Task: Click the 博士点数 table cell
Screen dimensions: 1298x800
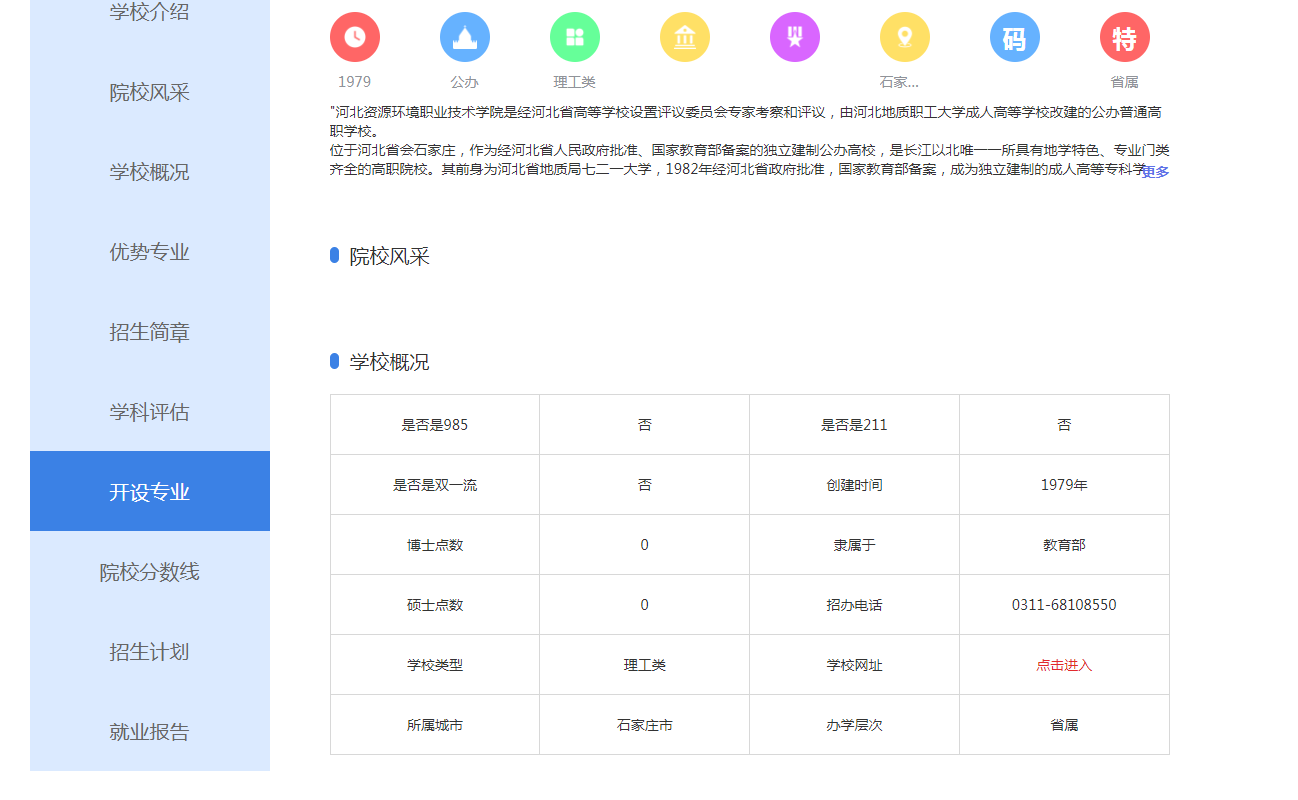Action: click(435, 545)
